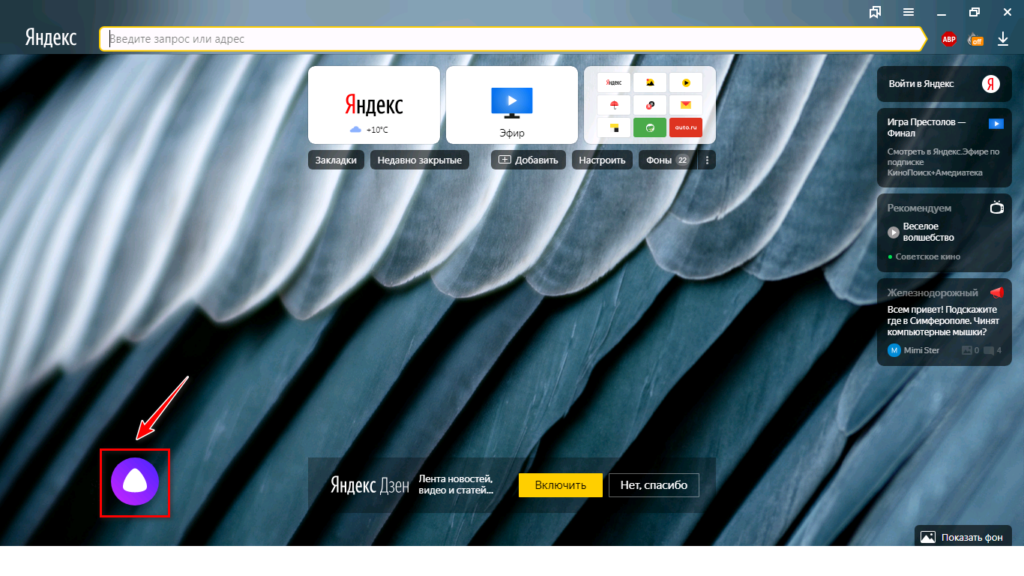Image resolution: width=1024 pixels, height=576 pixels.
Task: Open Яндекс tile with weather
Action: (x=374, y=104)
